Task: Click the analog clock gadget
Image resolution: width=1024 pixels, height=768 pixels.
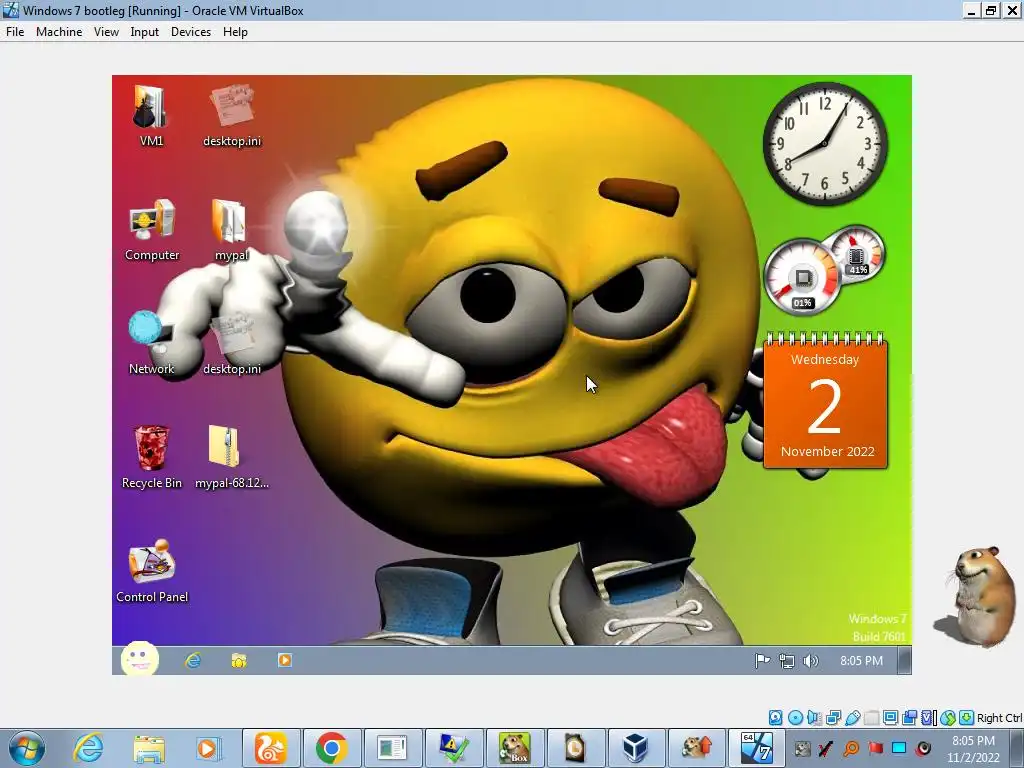Action: click(825, 144)
